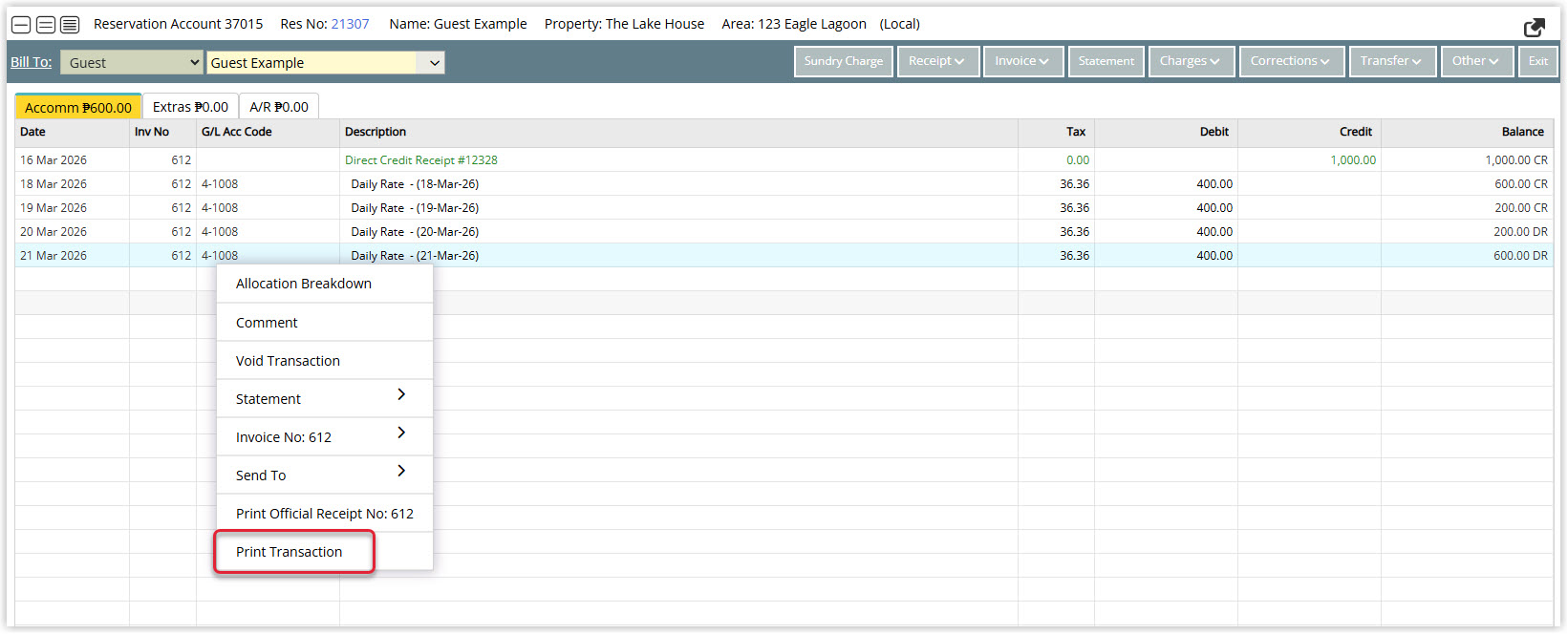1568x634 pixels.
Task: Switch to the A/R ₱0.00 tab
Action: [x=279, y=107]
